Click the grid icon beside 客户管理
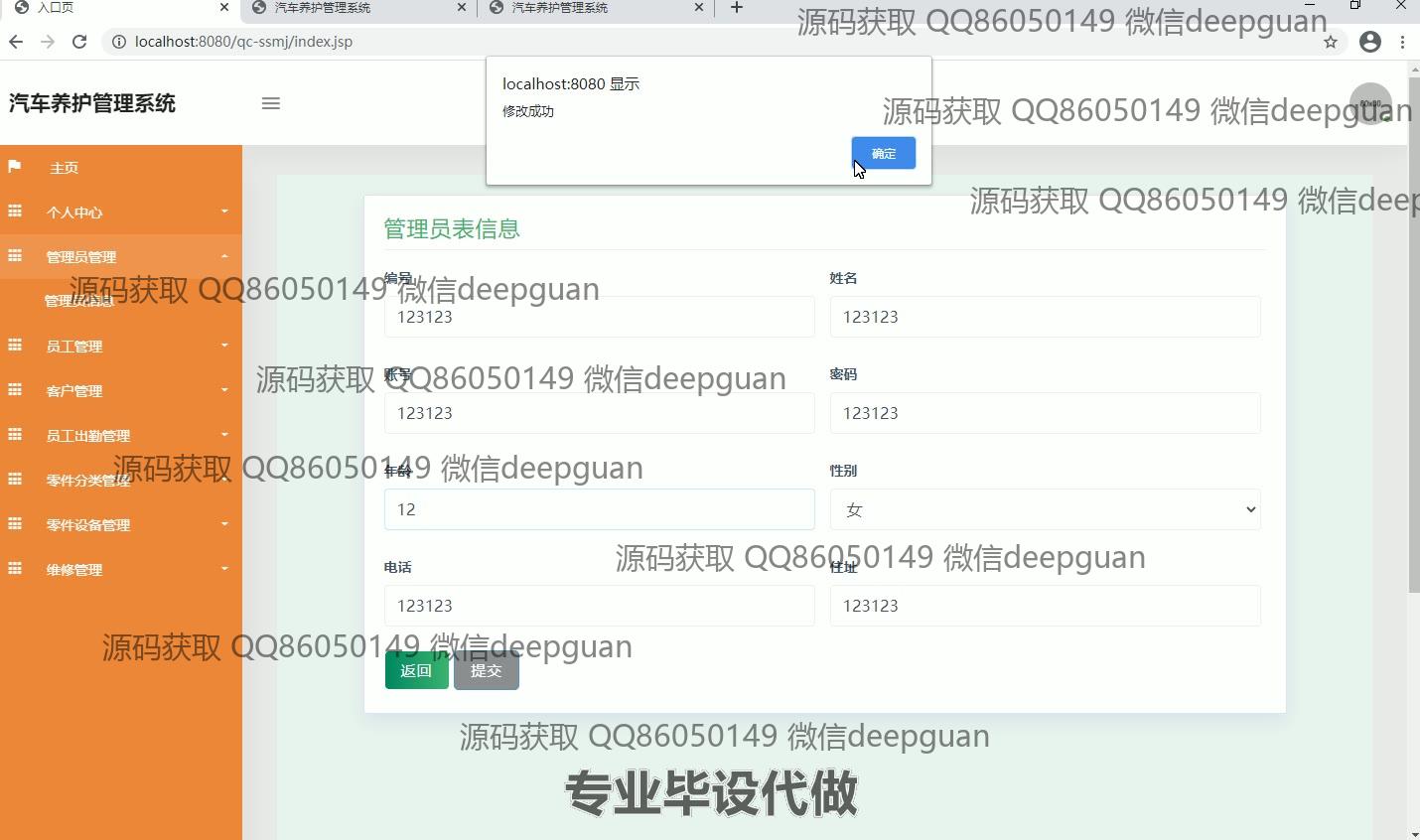The width and height of the screenshot is (1420, 840). tap(15, 390)
